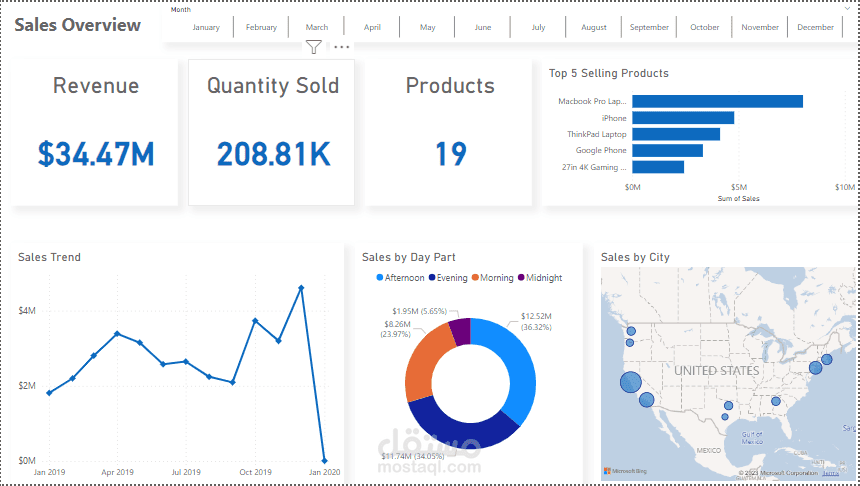Click the Morning legend marker

click(x=476, y=278)
